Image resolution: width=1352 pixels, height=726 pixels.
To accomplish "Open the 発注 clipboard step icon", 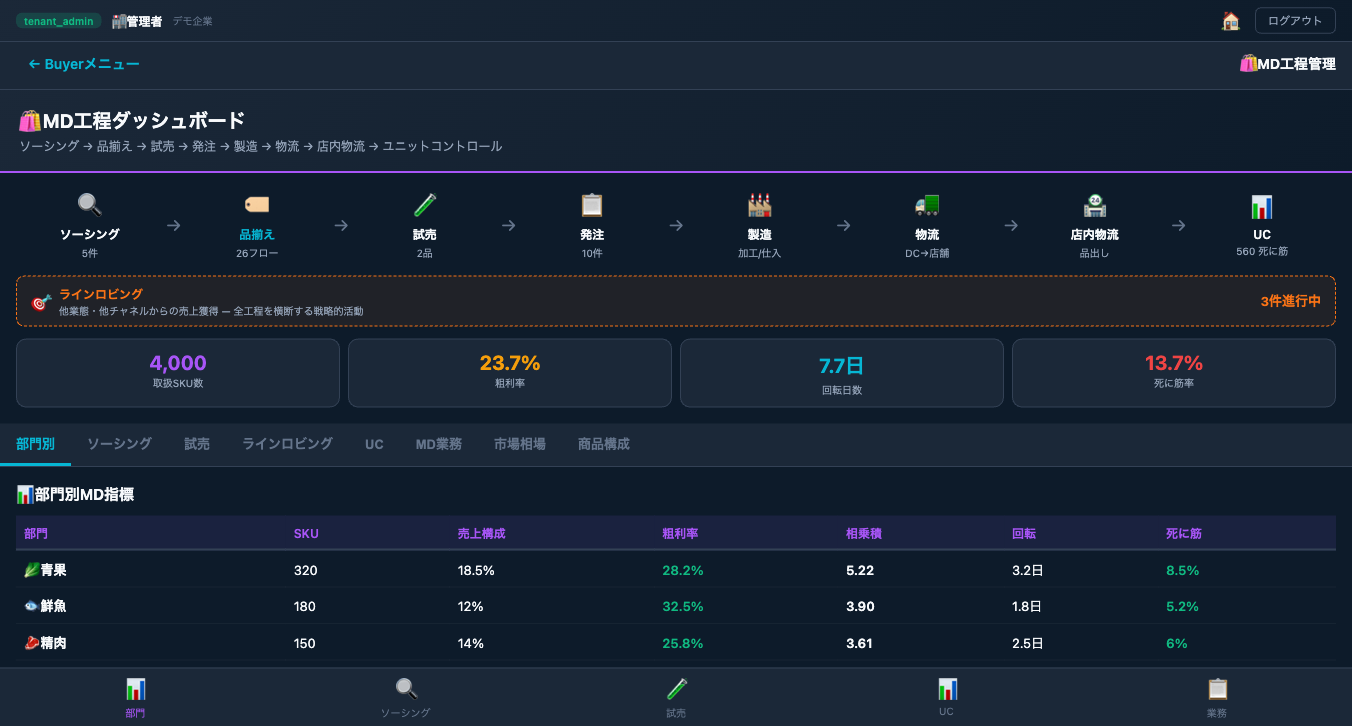I will point(591,205).
